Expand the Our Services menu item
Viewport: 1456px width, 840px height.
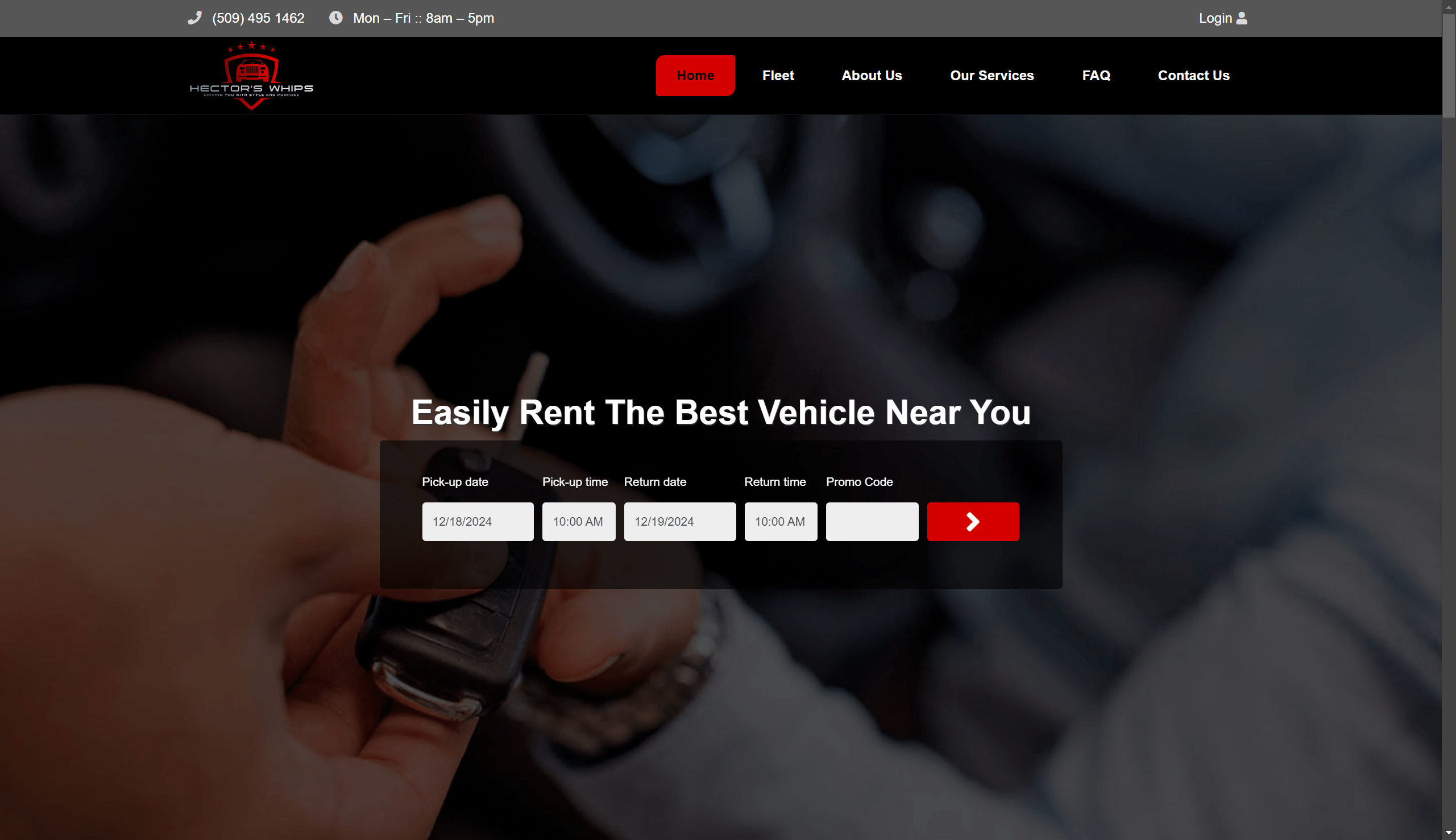tap(992, 75)
